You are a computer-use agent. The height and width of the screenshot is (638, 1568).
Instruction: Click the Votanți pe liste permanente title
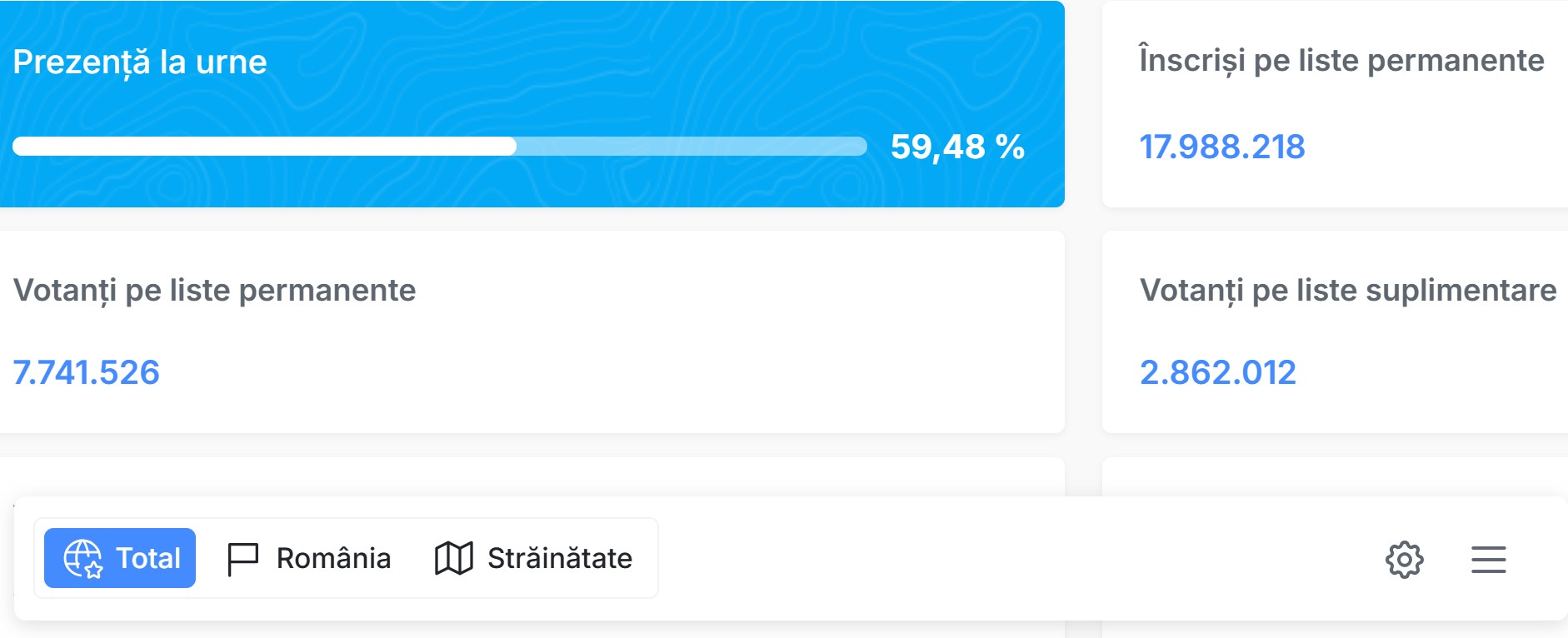point(215,290)
